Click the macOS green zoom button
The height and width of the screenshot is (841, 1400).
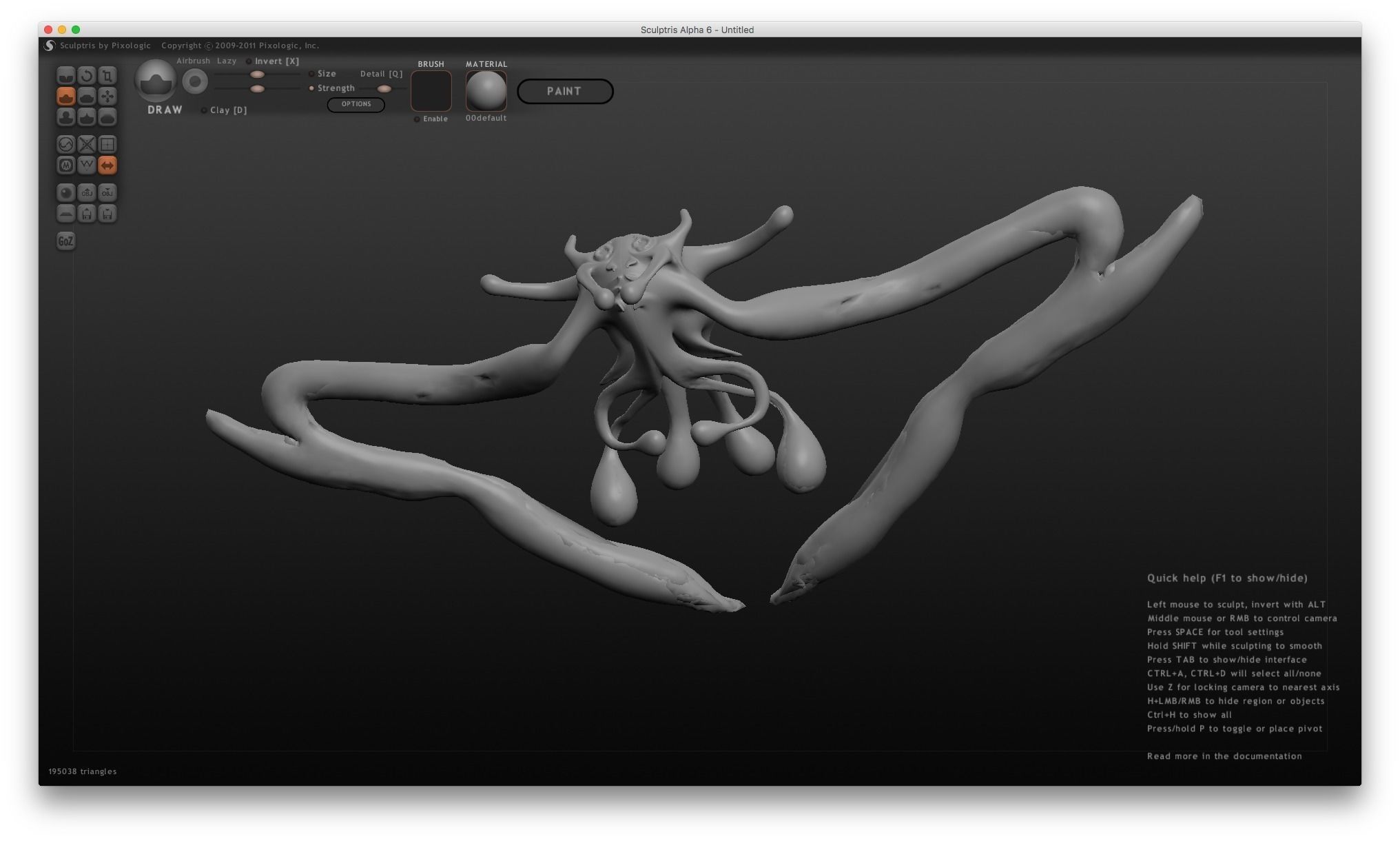click(x=76, y=30)
